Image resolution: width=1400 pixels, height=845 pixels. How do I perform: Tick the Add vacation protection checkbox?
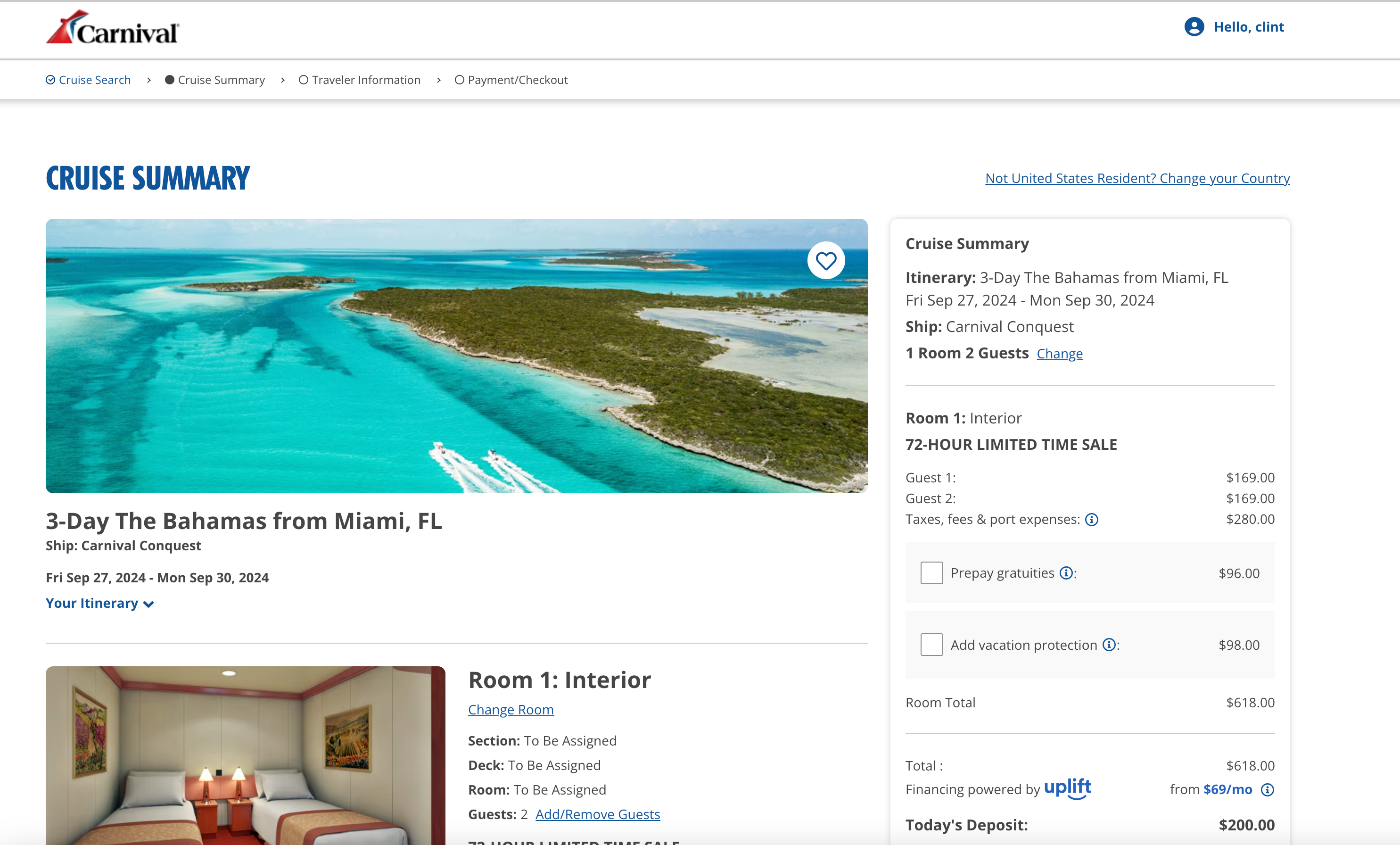(931, 645)
